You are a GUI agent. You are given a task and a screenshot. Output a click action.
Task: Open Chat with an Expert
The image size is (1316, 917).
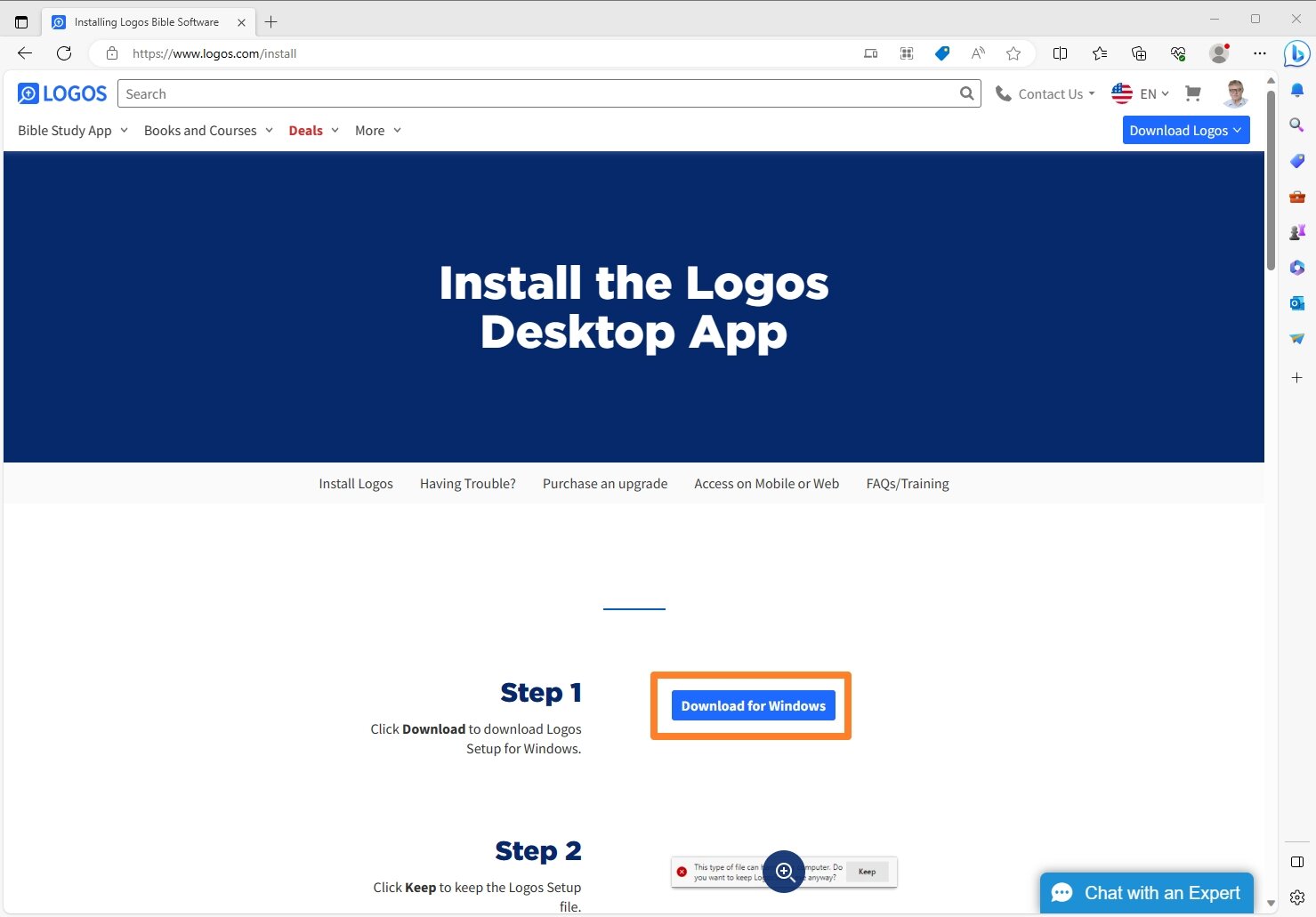[x=1146, y=892]
